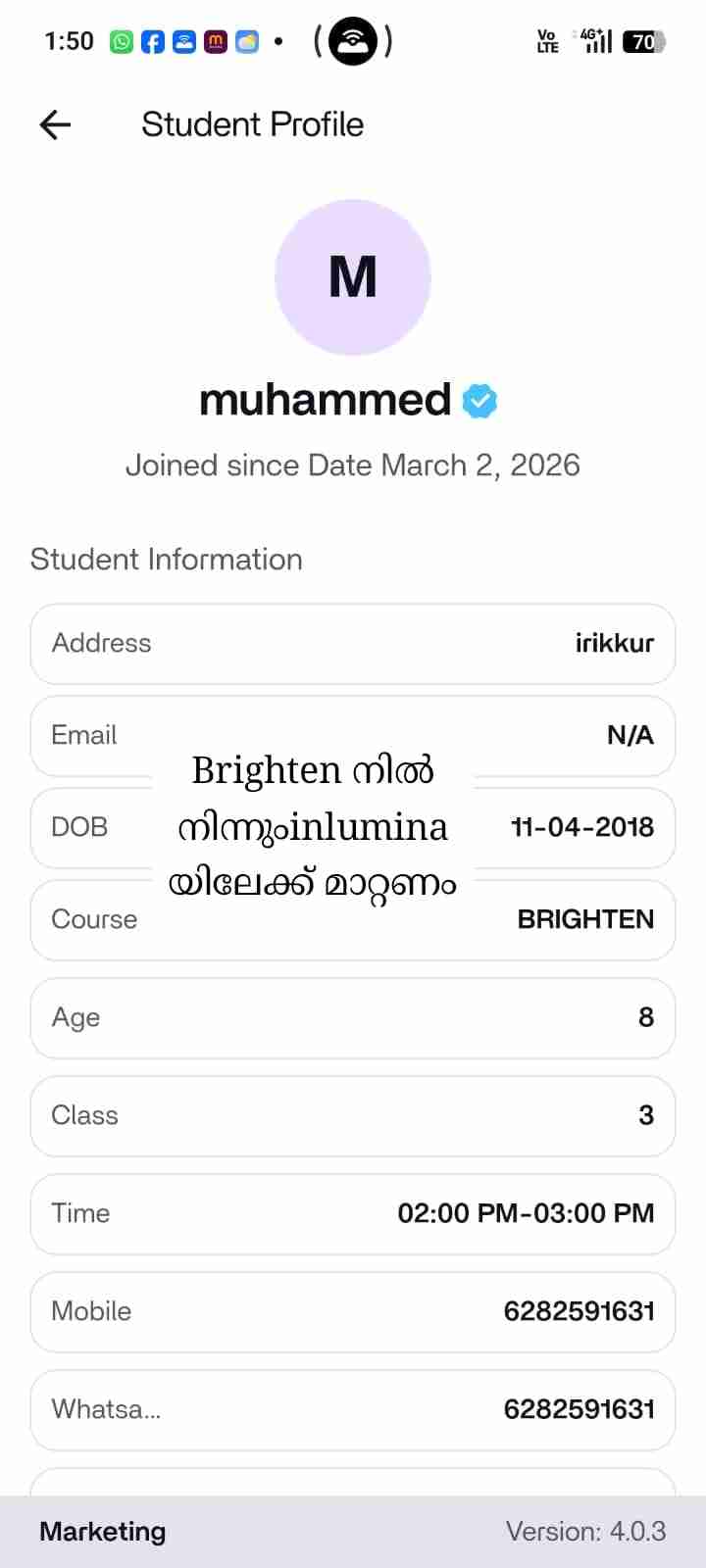Tap the WhatsApp number row

(353, 1410)
